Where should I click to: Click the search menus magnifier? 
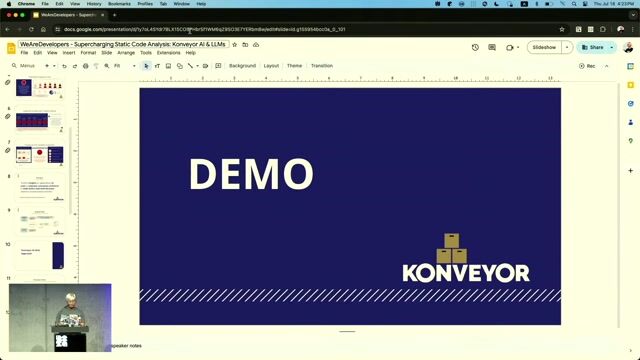(x=14, y=66)
